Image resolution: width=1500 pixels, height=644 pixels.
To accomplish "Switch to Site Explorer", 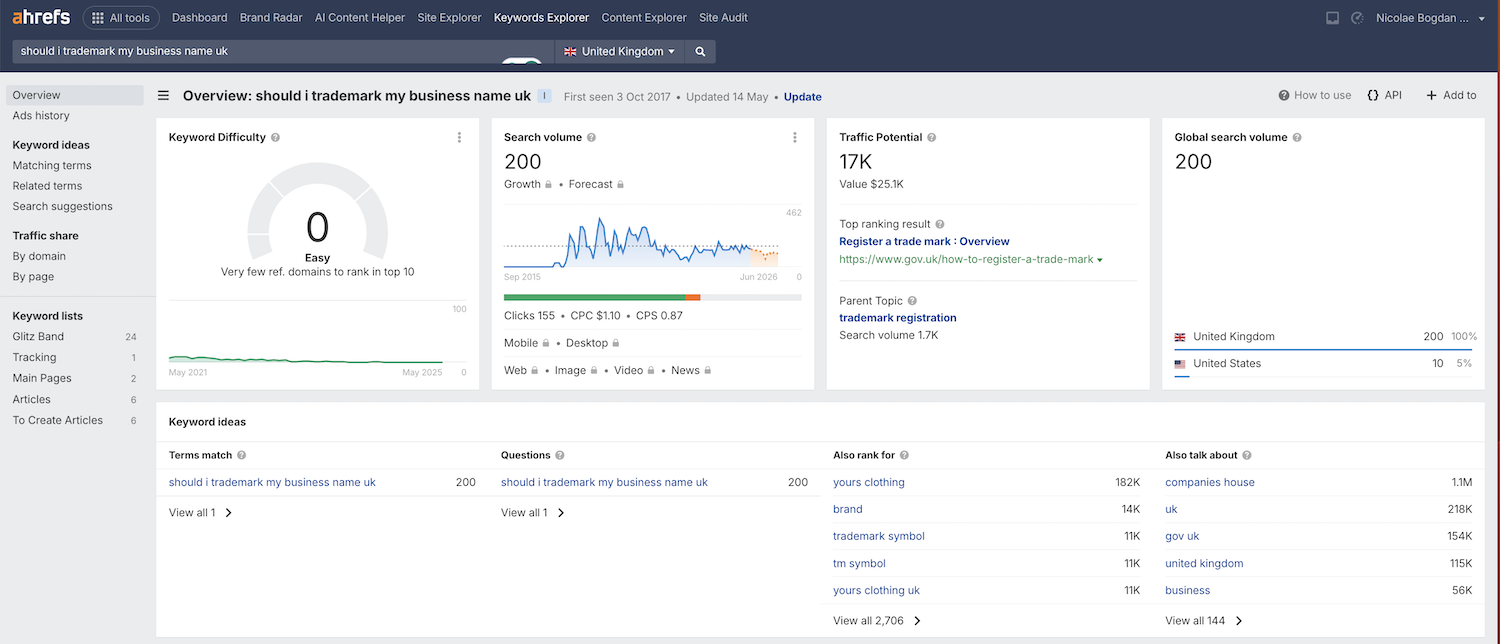I will point(449,18).
